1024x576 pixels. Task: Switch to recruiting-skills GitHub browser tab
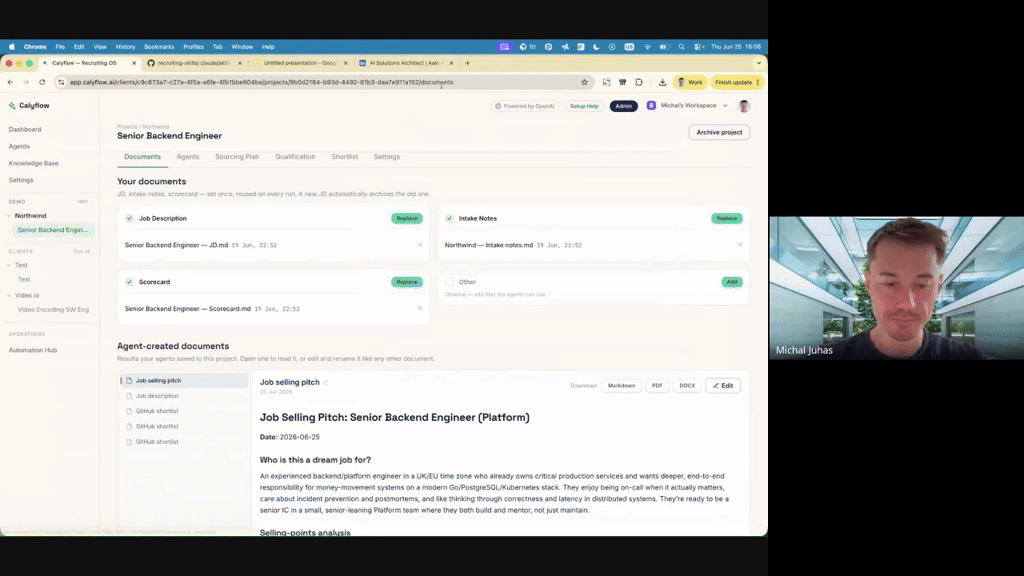[194, 63]
